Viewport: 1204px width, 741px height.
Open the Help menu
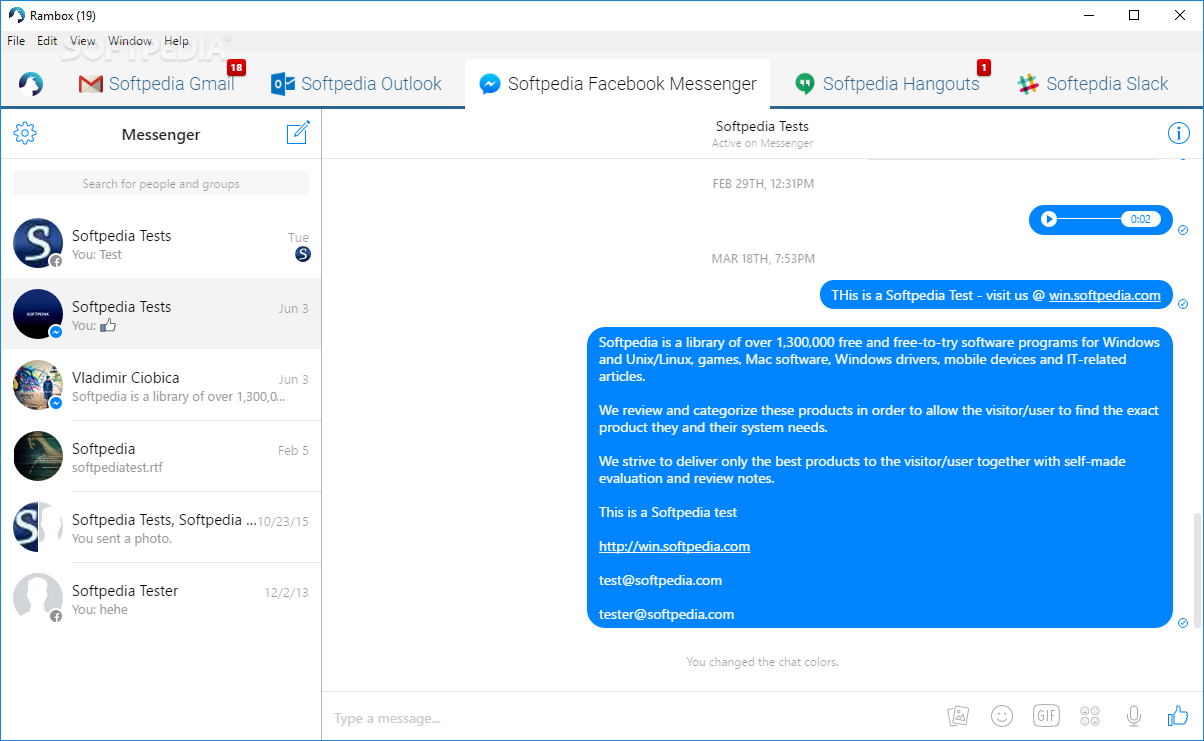pos(176,41)
